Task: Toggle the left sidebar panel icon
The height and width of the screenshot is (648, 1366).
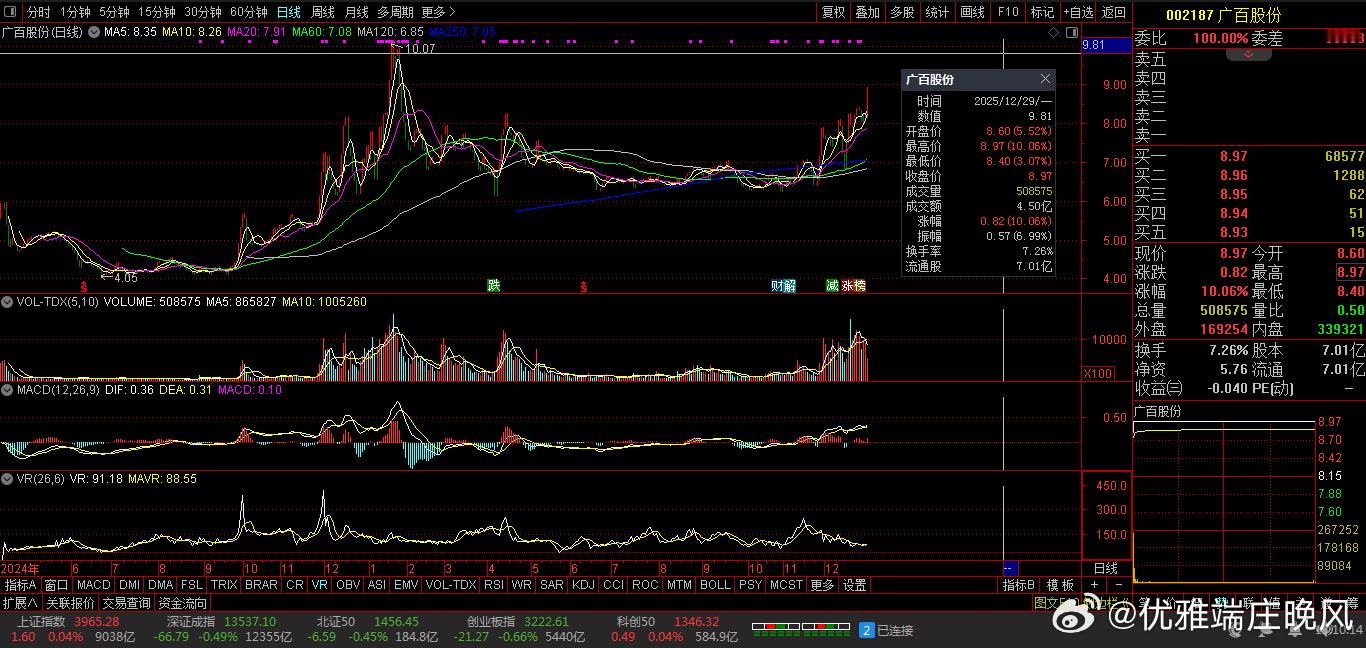Action: (11, 12)
